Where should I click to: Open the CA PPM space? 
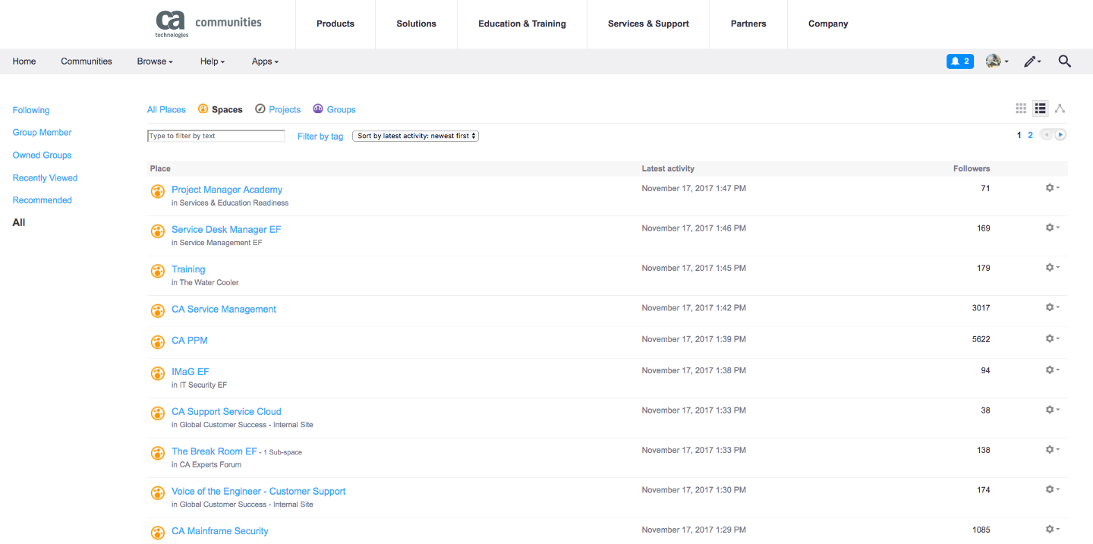[x=190, y=340]
